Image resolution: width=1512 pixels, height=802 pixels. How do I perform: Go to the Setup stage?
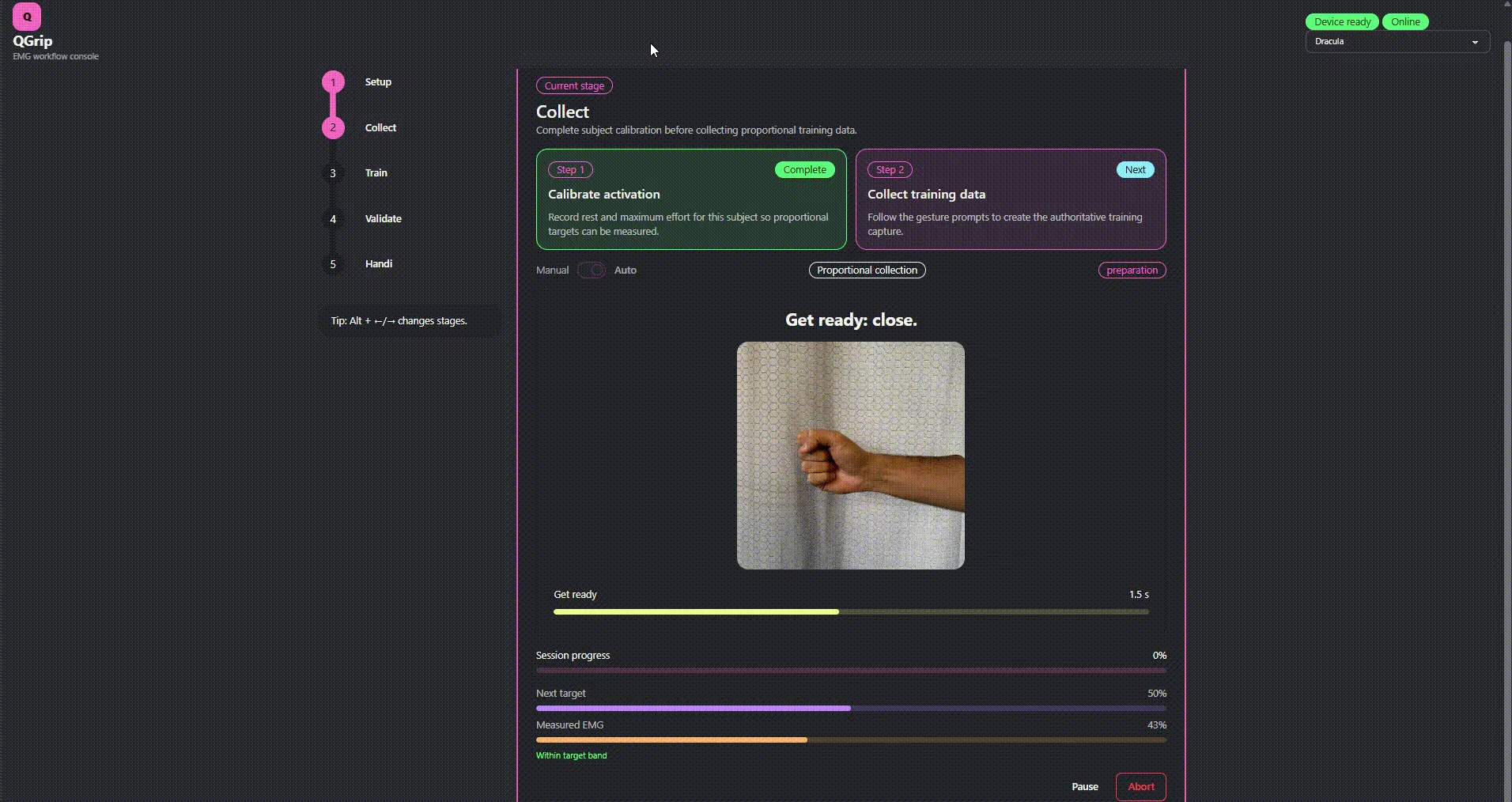point(378,82)
